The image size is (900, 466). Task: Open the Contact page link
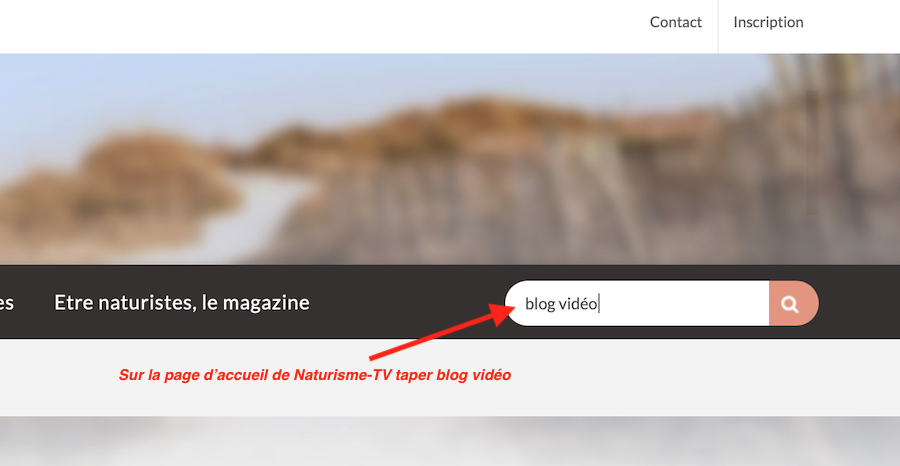tap(676, 22)
